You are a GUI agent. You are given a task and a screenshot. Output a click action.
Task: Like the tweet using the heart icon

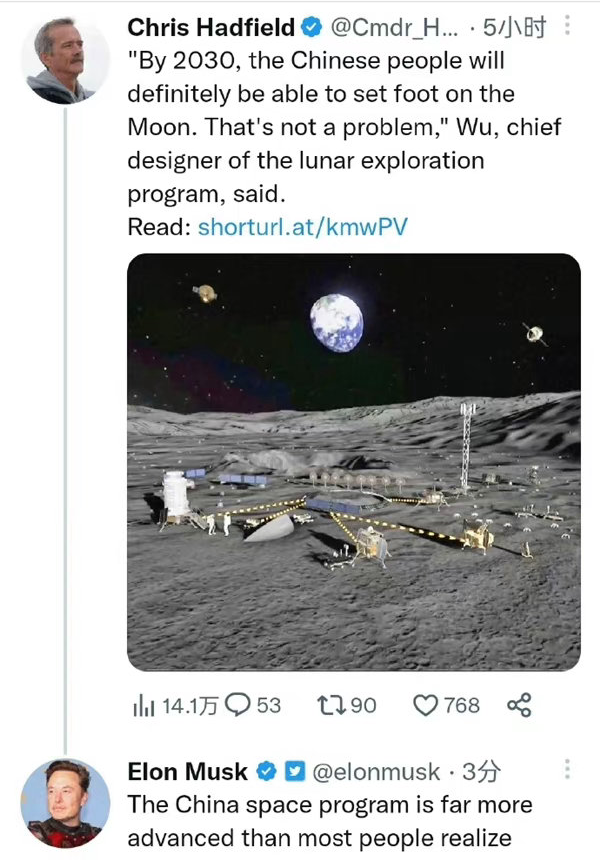[427, 705]
